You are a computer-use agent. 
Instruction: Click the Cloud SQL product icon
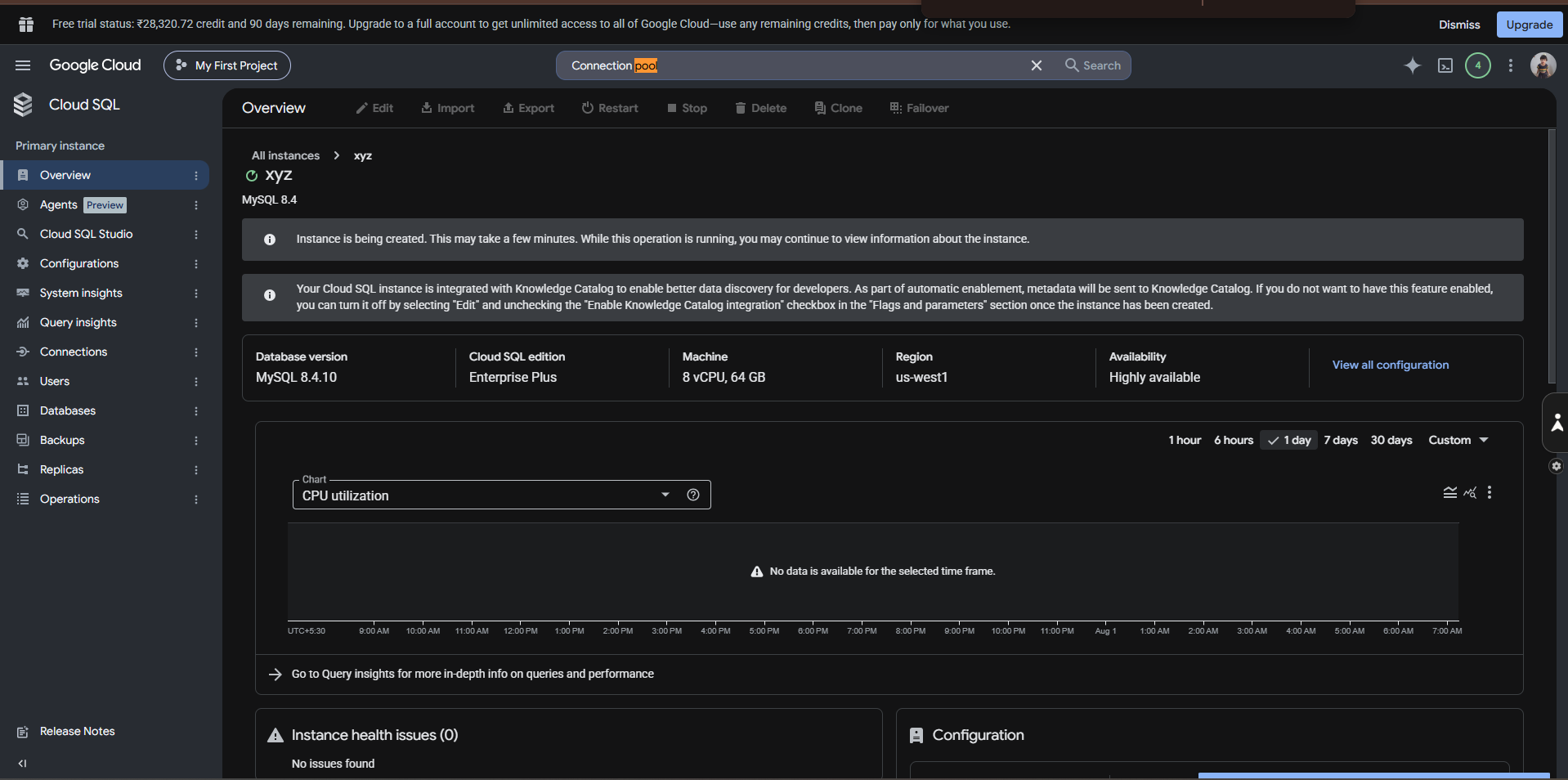(23, 105)
